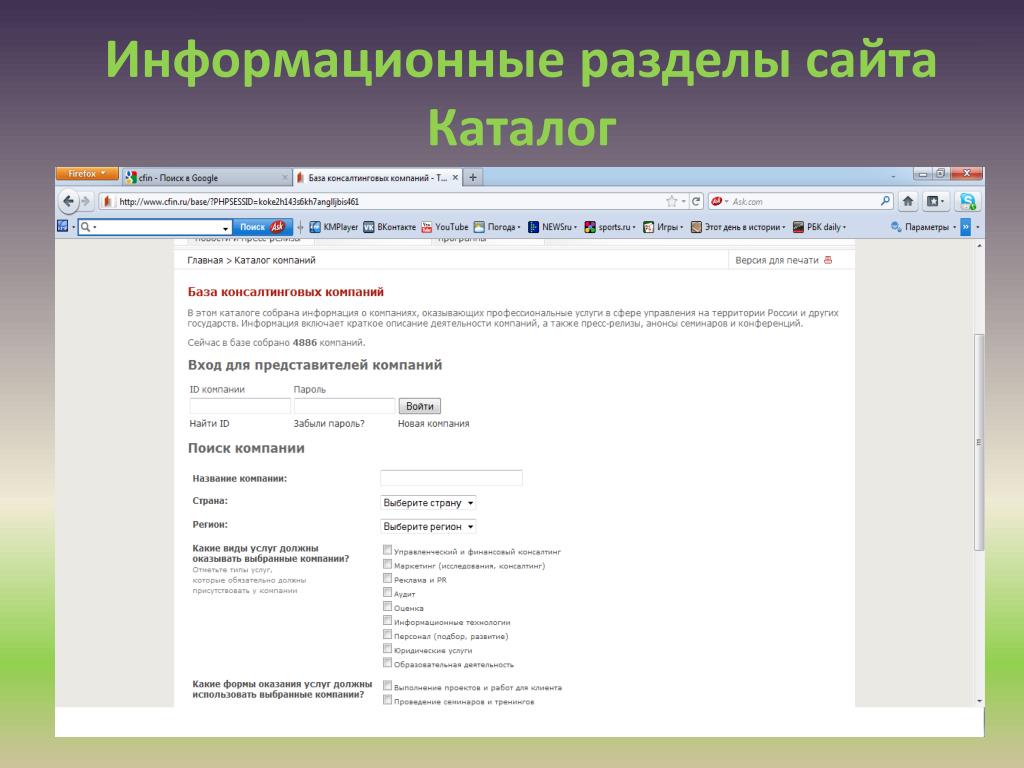
Task: Click the Название компании text field
Action: (451, 477)
